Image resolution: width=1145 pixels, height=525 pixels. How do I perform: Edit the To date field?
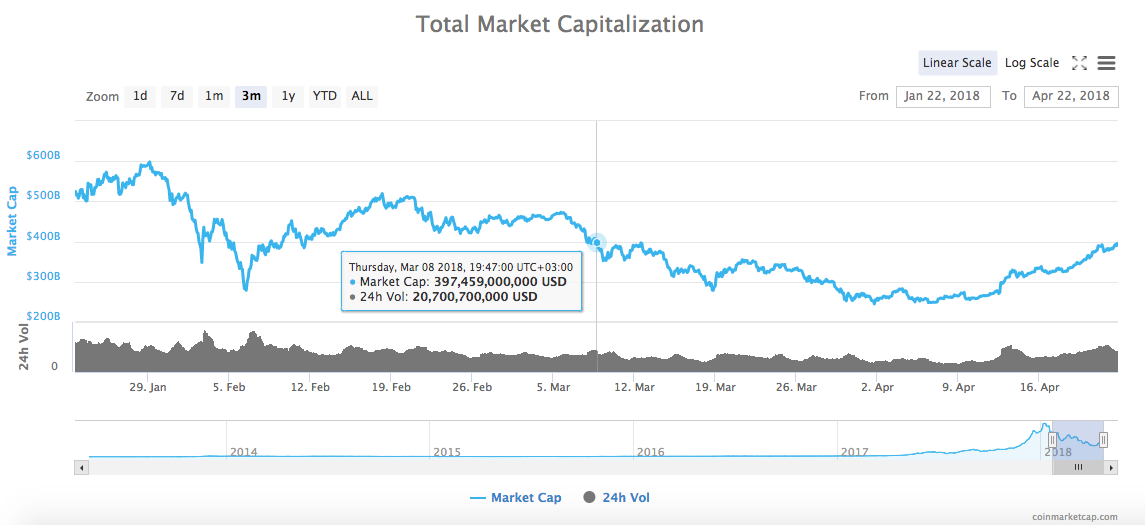1071,96
